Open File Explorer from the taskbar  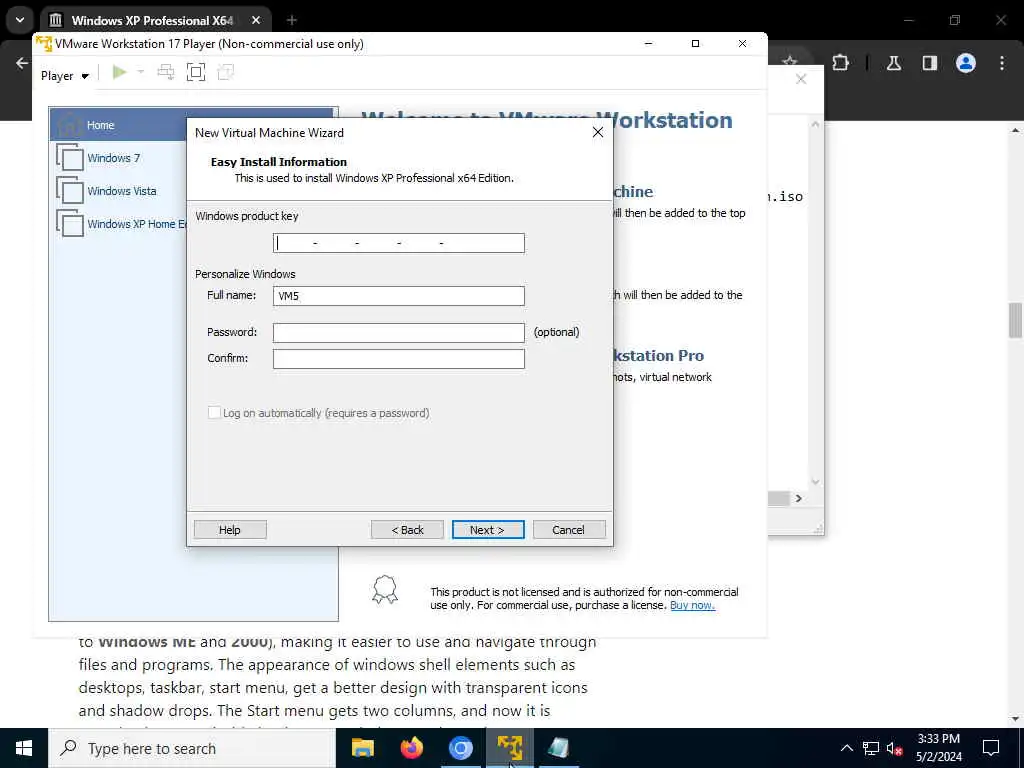tap(362, 748)
